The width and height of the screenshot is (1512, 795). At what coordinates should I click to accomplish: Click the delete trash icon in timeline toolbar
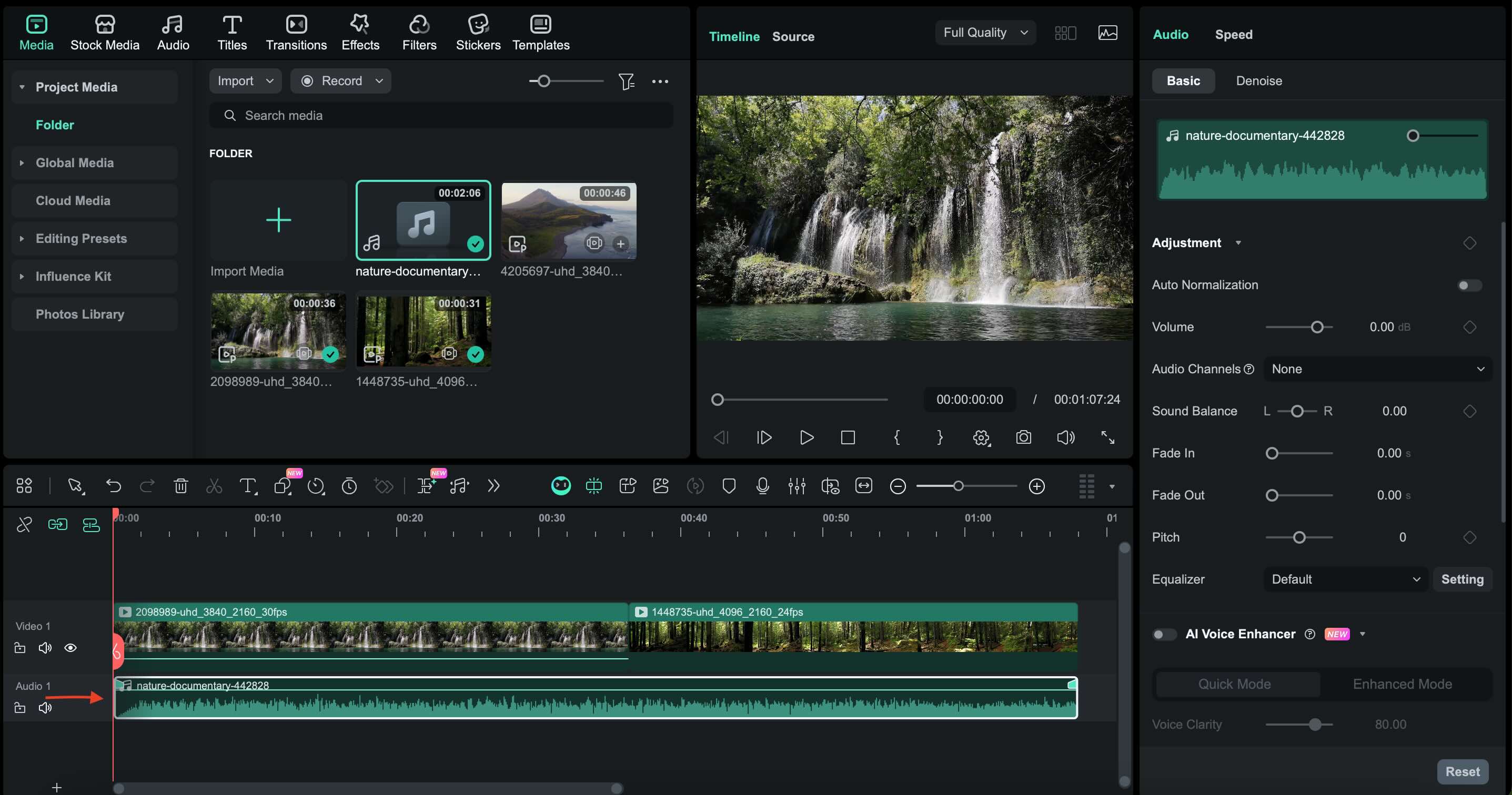181,486
